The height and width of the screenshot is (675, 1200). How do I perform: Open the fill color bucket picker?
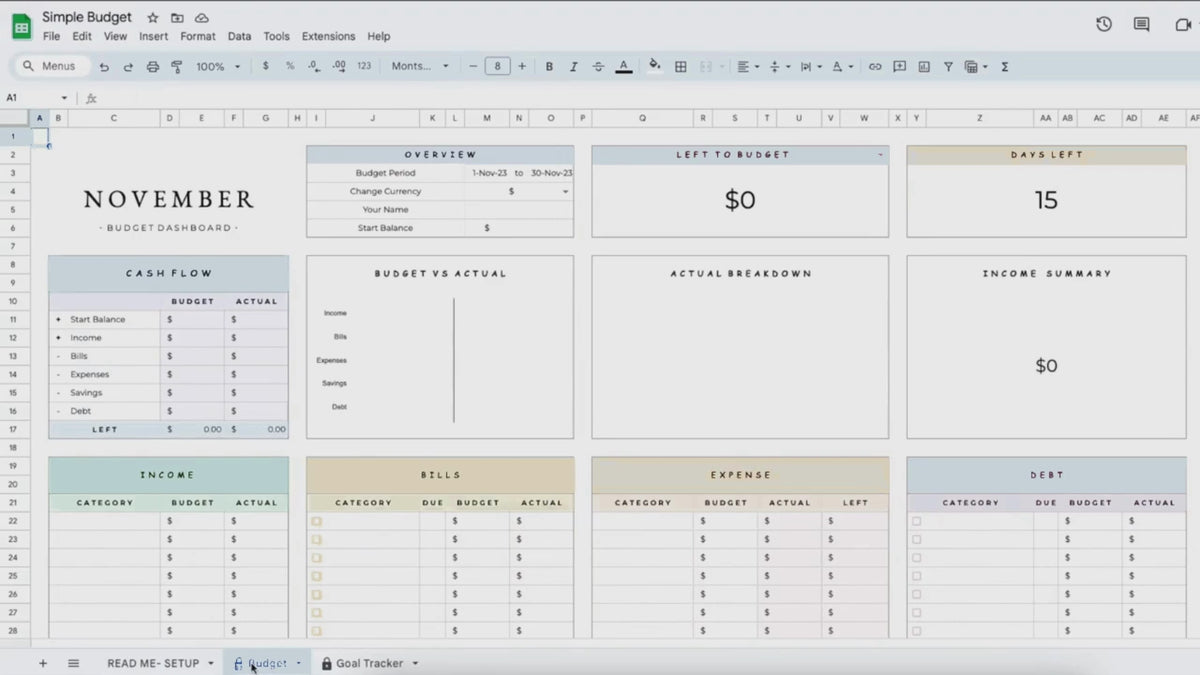655,67
